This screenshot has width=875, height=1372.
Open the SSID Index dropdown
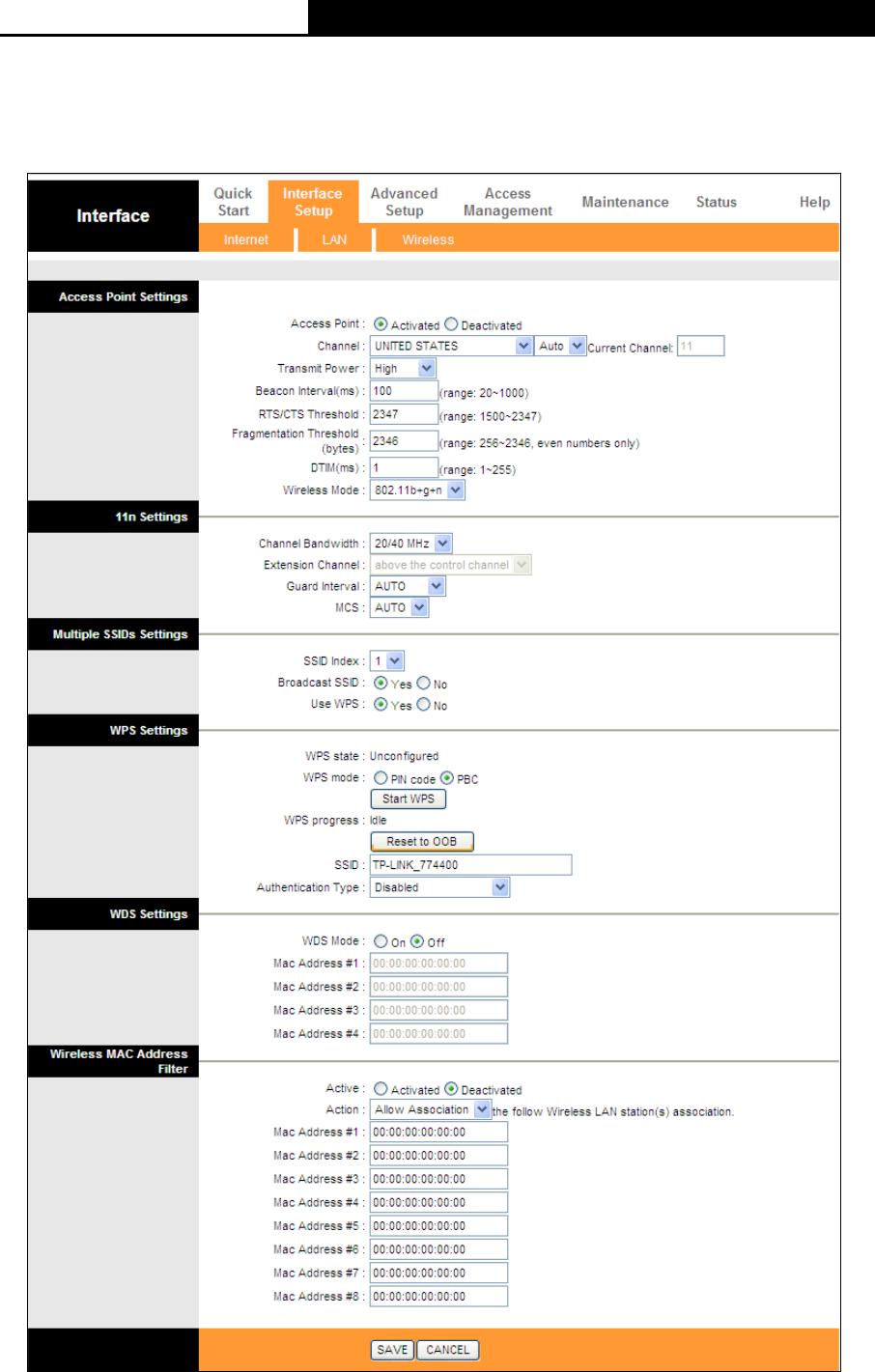click(x=386, y=660)
